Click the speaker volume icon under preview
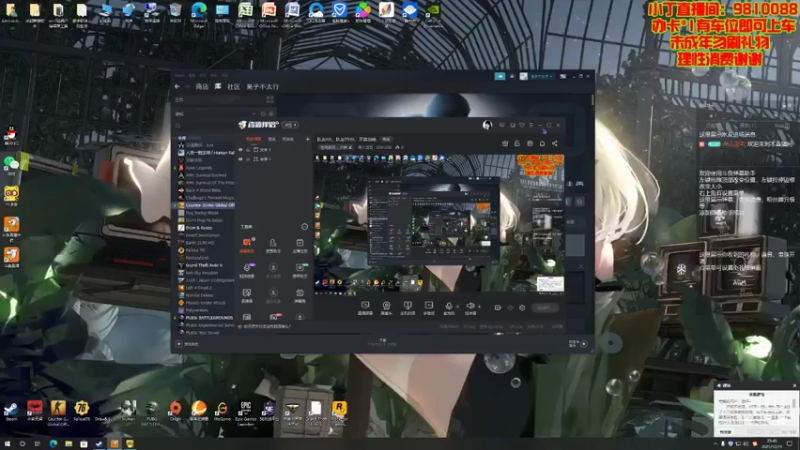Viewport: 800px width, 450px height. pyautogui.click(x=470, y=307)
